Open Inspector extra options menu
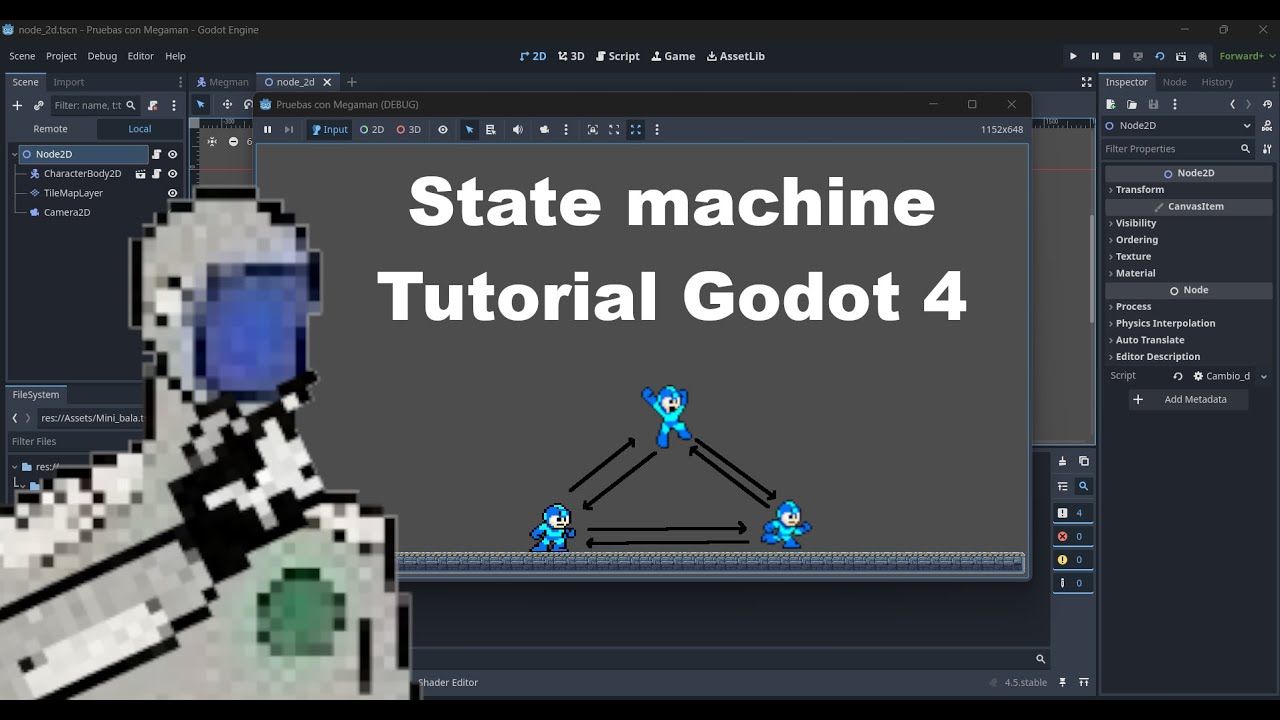This screenshot has height=720, width=1280. pos(1174,104)
